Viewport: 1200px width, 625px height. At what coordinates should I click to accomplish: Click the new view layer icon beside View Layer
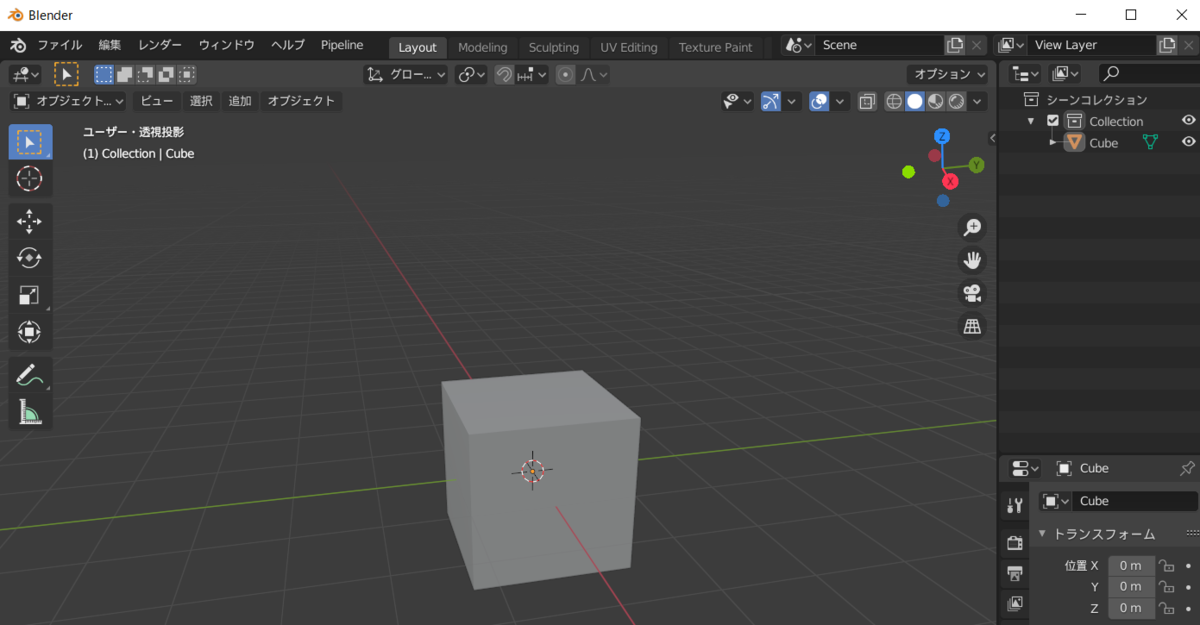[x=1167, y=45]
